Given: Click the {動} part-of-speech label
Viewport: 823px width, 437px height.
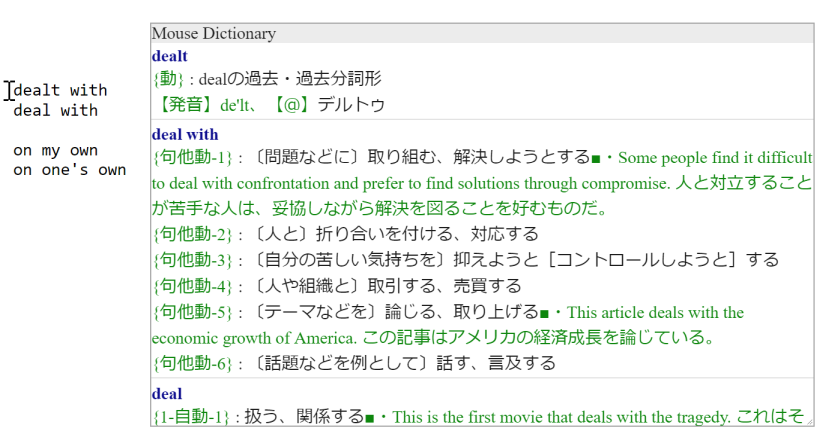Looking at the screenshot, I should pos(168,79).
